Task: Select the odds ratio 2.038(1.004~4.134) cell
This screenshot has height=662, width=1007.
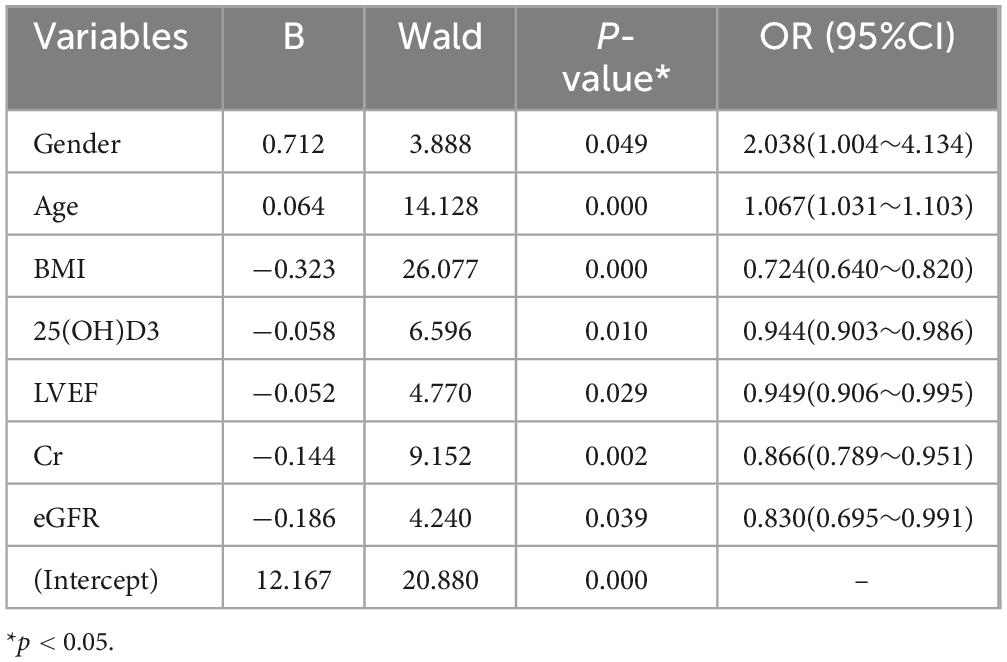Action: click(x=860, y=144)
